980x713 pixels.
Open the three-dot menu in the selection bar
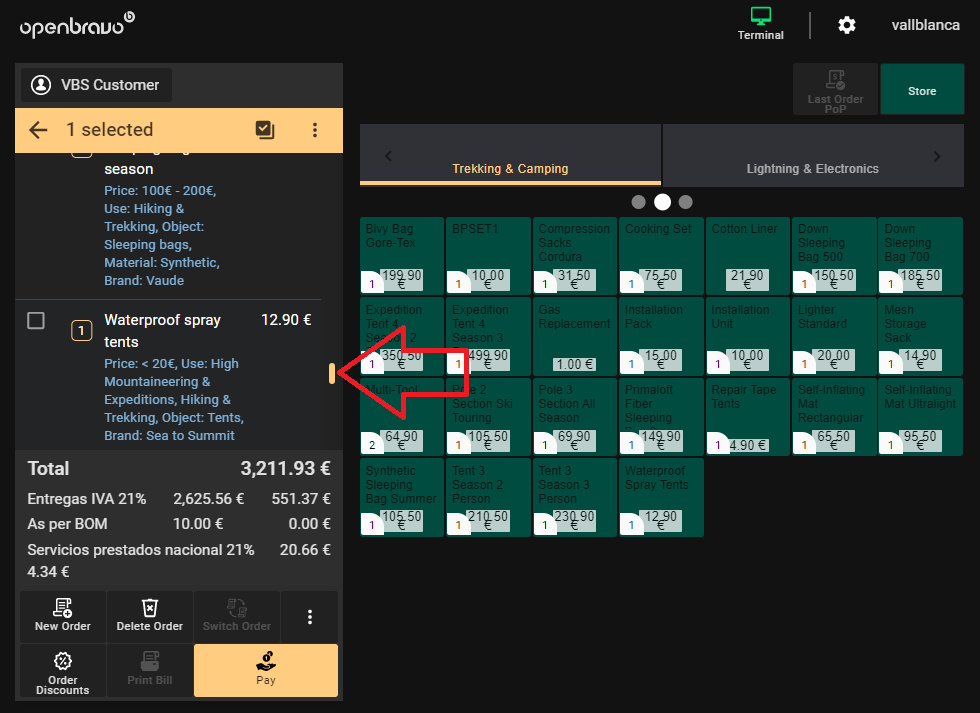(x=314, y=130)
